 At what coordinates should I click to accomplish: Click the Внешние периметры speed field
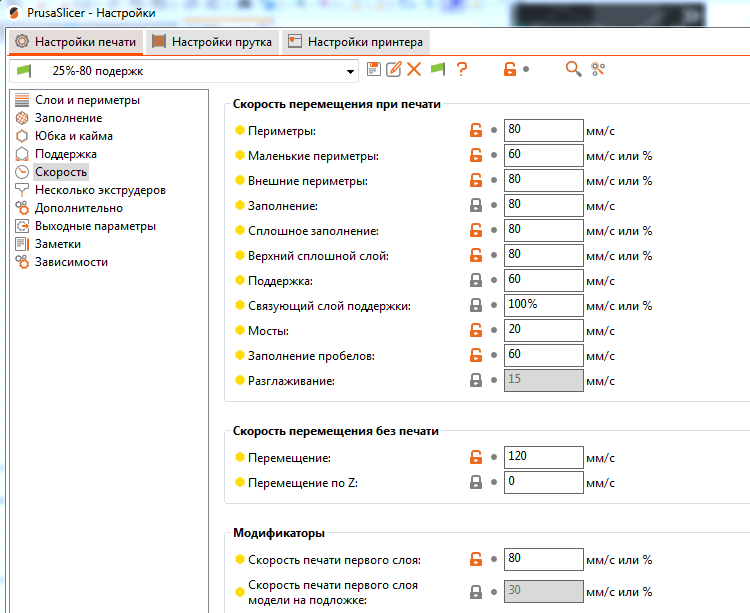tap(543, 180)
